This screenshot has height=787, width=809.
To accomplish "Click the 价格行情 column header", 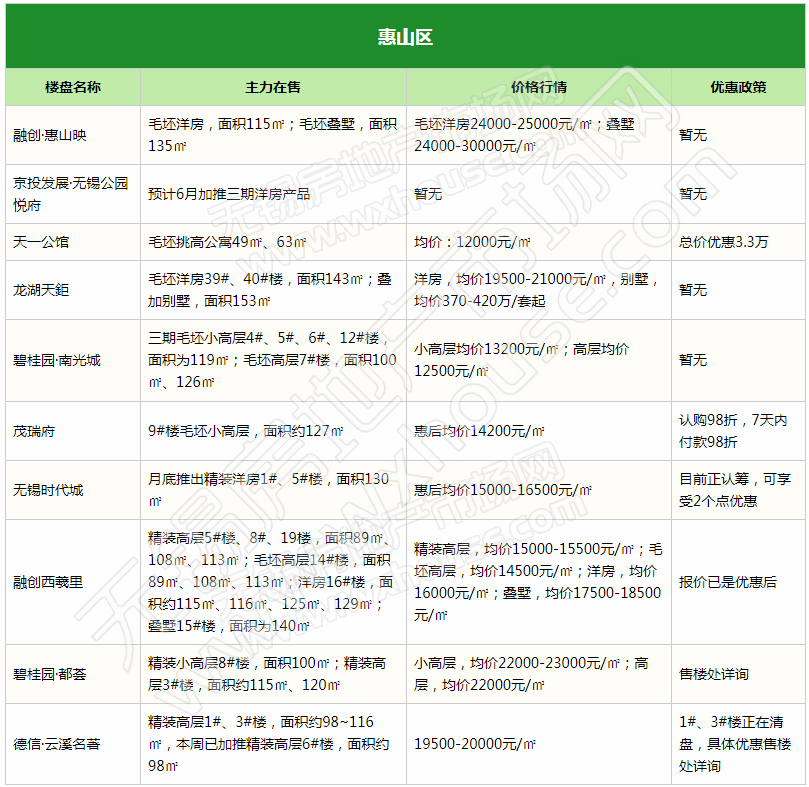I will (538, 87).
